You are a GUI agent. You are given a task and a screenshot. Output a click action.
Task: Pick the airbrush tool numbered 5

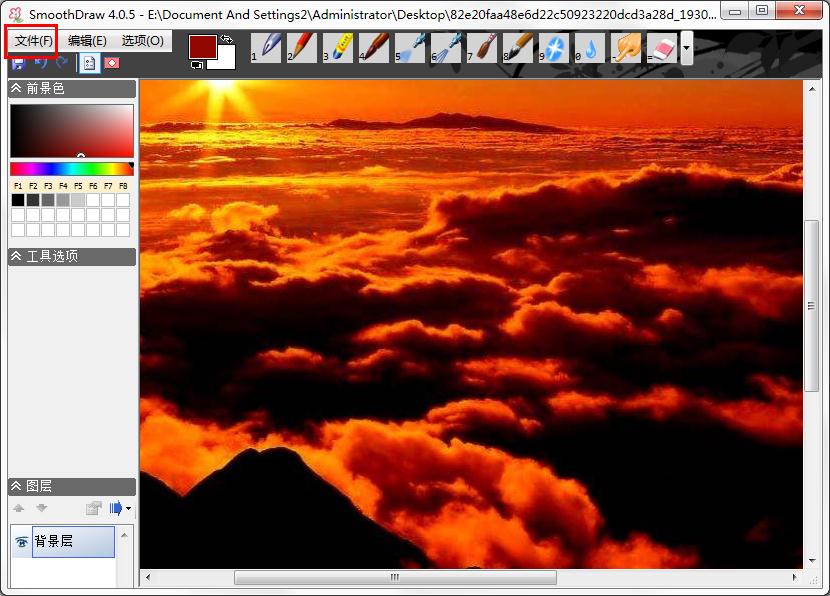pyautogui.click(x=411, y=47)
